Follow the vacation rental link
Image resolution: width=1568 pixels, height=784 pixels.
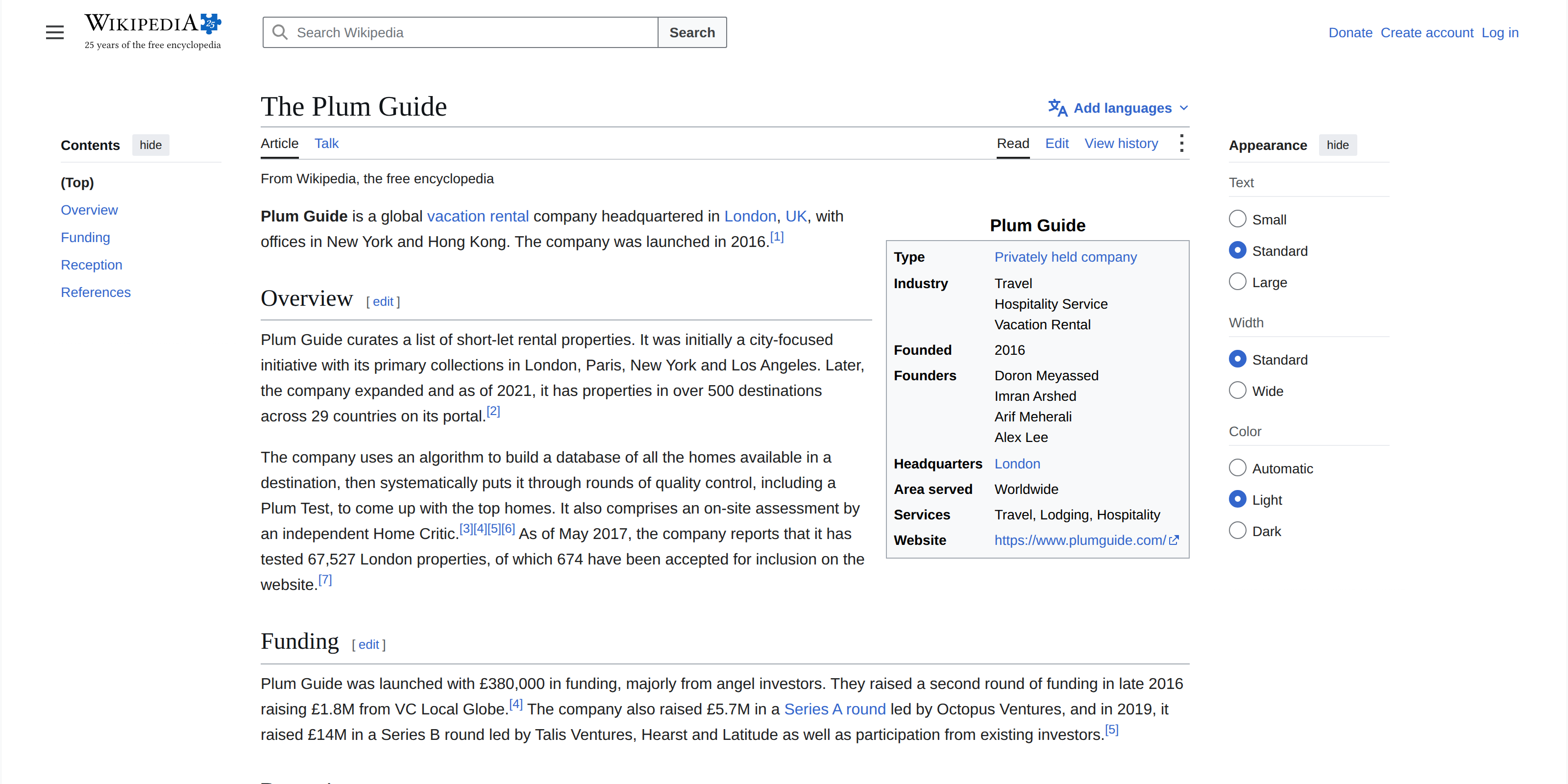point(478,216)
